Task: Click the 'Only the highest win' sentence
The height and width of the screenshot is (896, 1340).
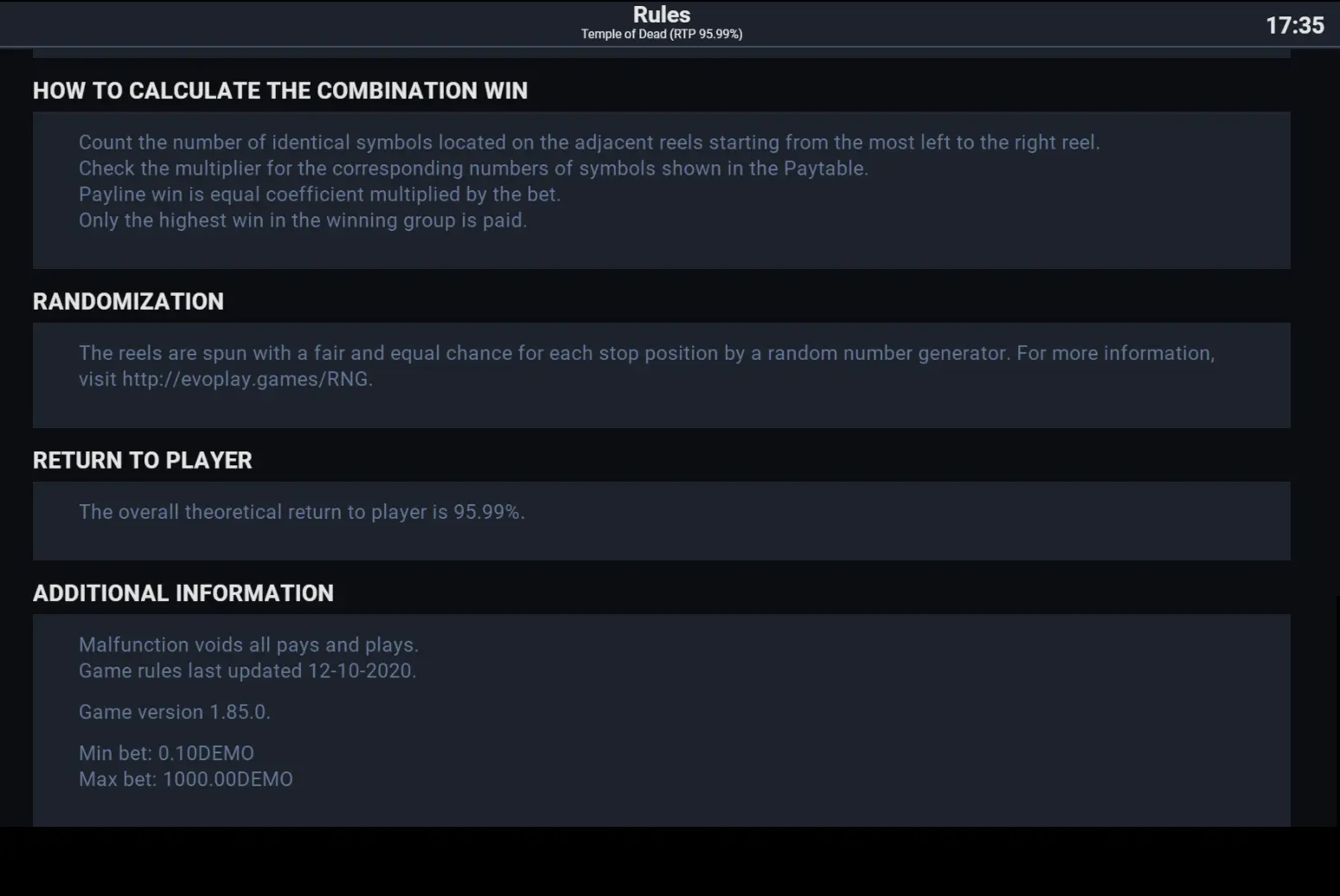Action: pos(303,221)
